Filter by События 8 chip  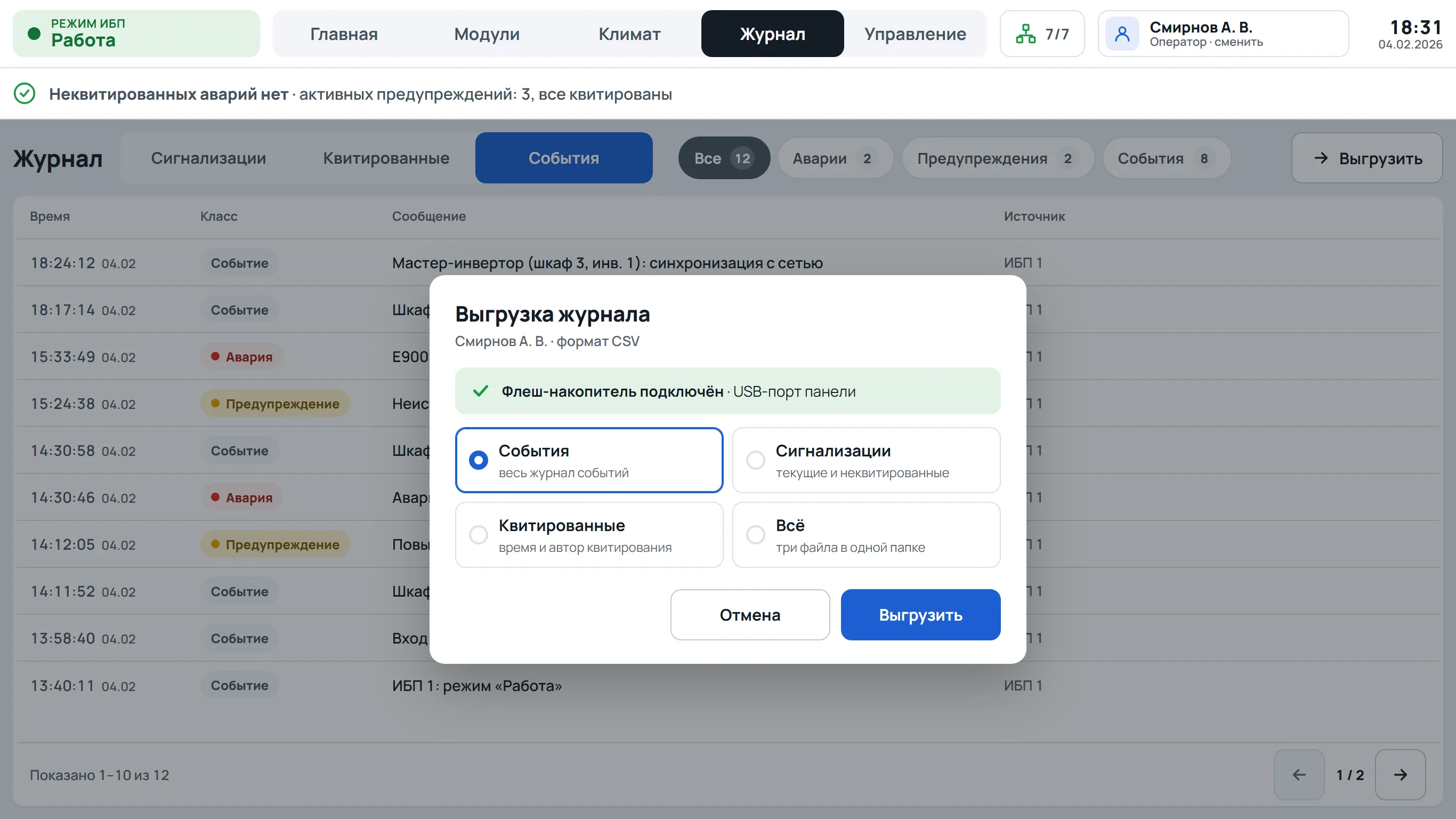[1166, 158]
